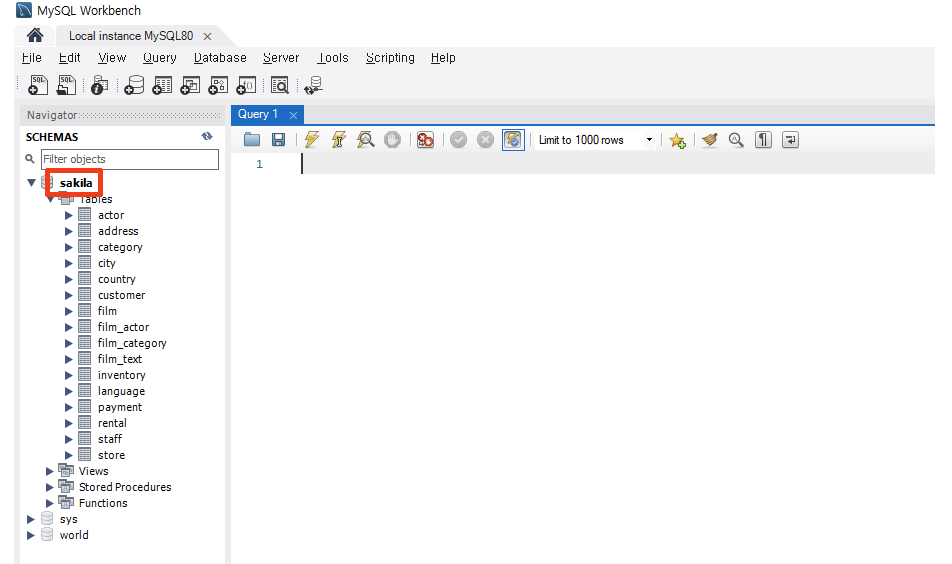Image resolution: width=952 pixels, height=564 pixels.
Task: Create a new schema icon
Action: tap(134, 85)
